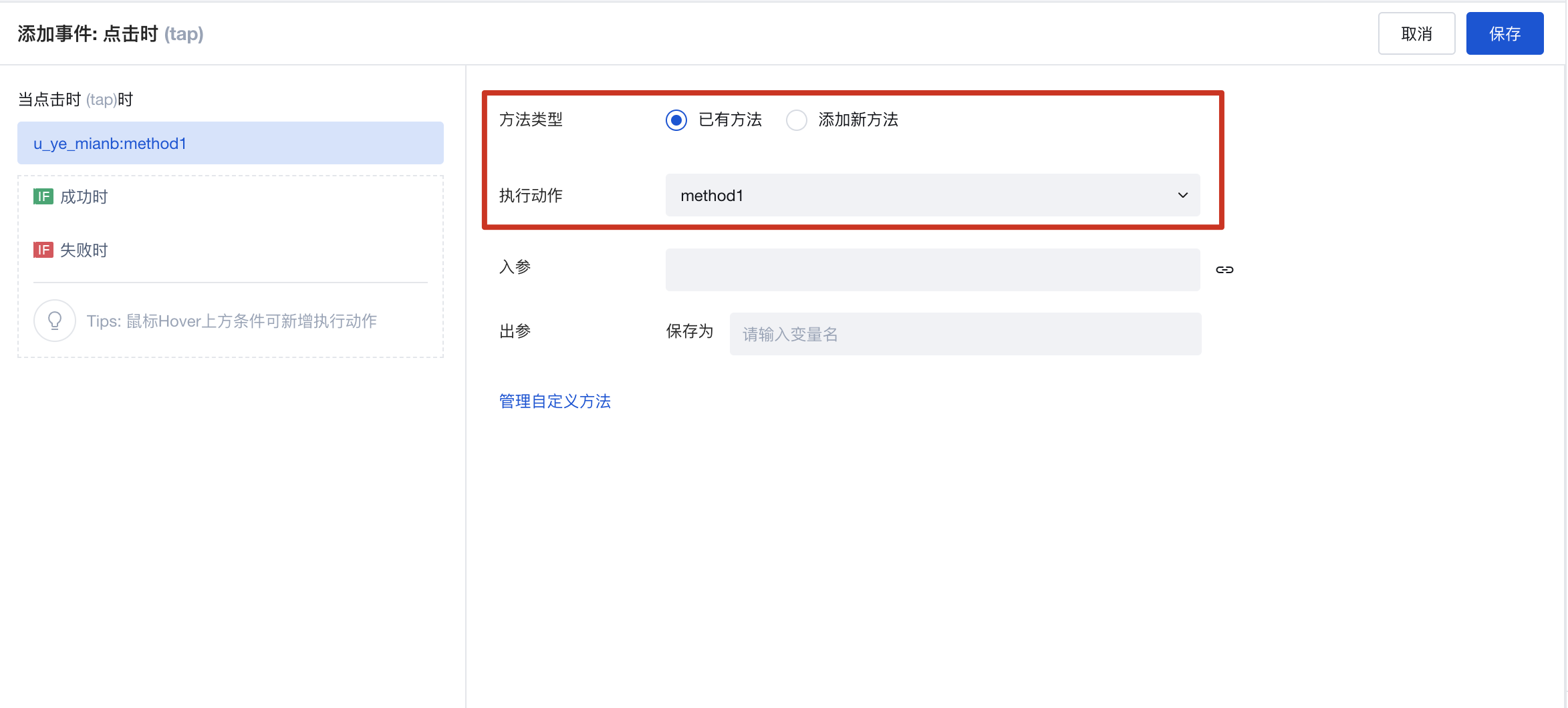Click the 出参 label
The height and width of the screenshot is (708, 1568).
[x=515, y=331]
